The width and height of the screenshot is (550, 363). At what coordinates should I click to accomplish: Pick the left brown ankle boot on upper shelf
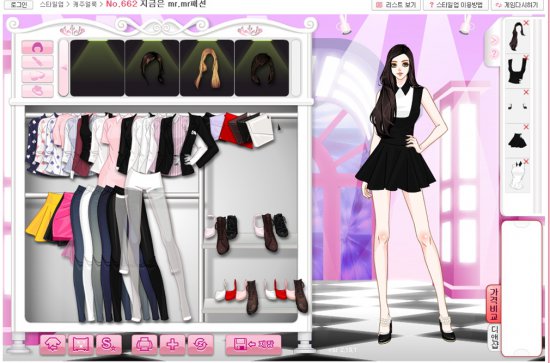click(x=222, y=235)
